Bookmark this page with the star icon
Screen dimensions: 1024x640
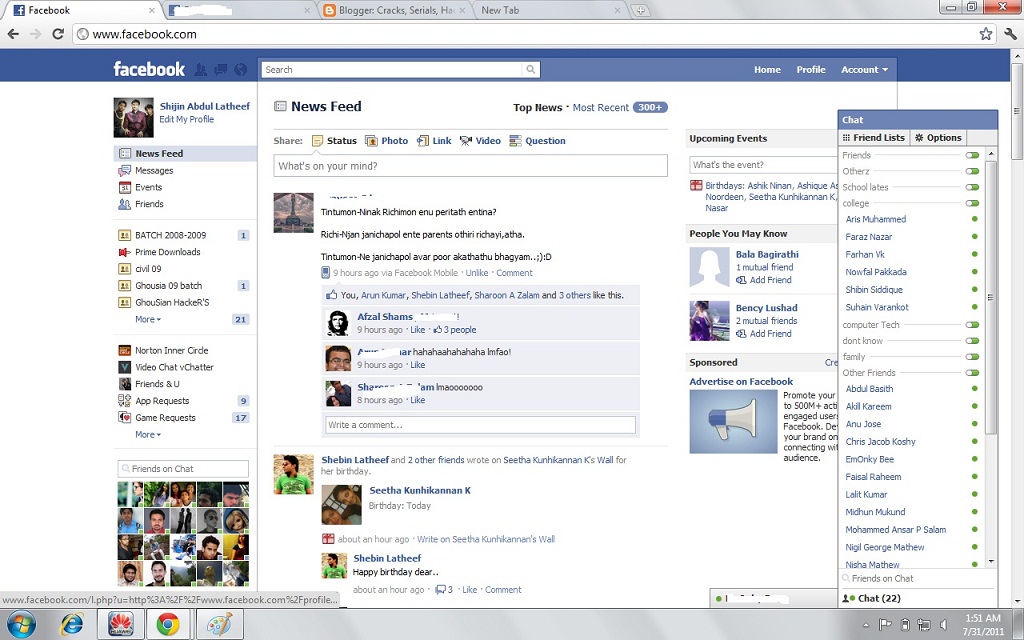pyautogui.click(x=985, y=34)
